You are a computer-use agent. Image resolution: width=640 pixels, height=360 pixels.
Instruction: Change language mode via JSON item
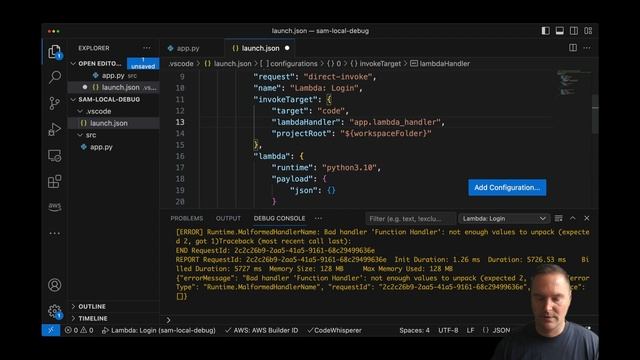(496, 330)
